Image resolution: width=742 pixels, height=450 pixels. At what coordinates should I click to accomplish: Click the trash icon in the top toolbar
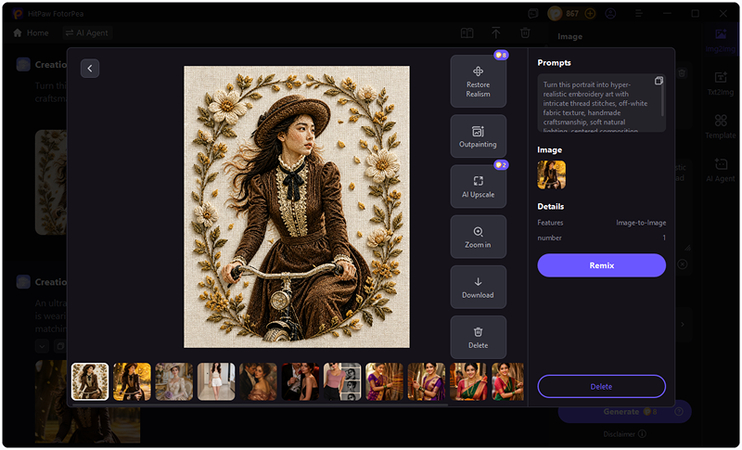(x=525, y=33)
